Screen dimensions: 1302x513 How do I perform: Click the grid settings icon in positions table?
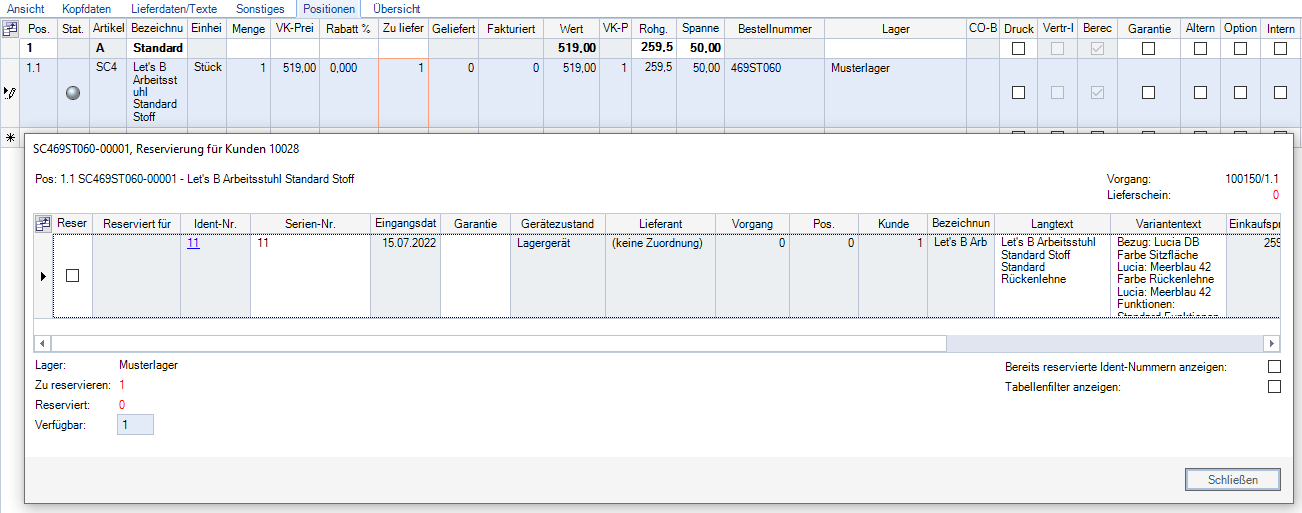[x=9, y=29]
